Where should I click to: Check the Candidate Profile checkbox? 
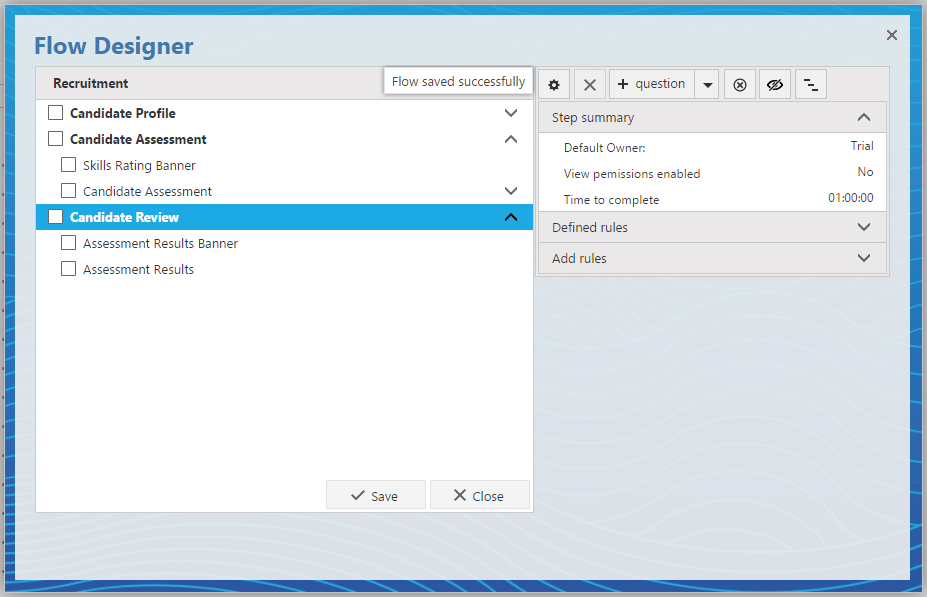[x=56, y=112]
